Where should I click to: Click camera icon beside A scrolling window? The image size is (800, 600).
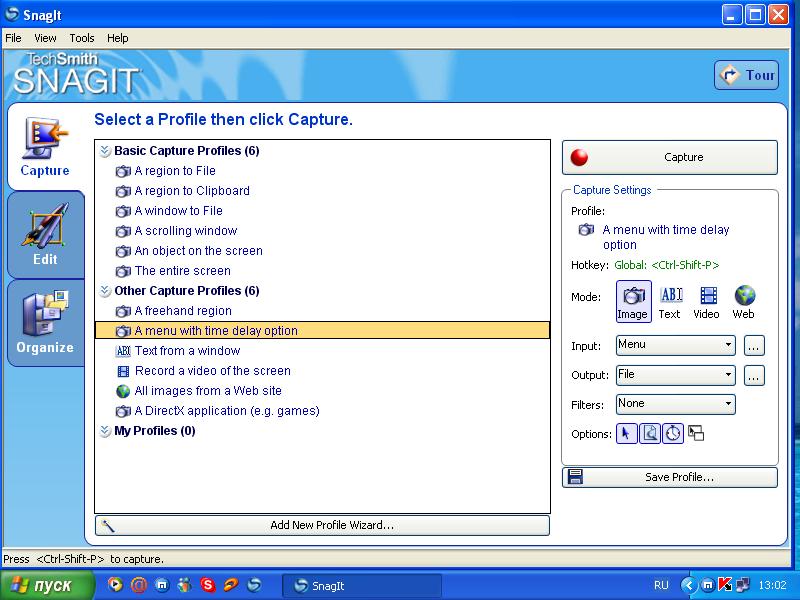point(123,231)
